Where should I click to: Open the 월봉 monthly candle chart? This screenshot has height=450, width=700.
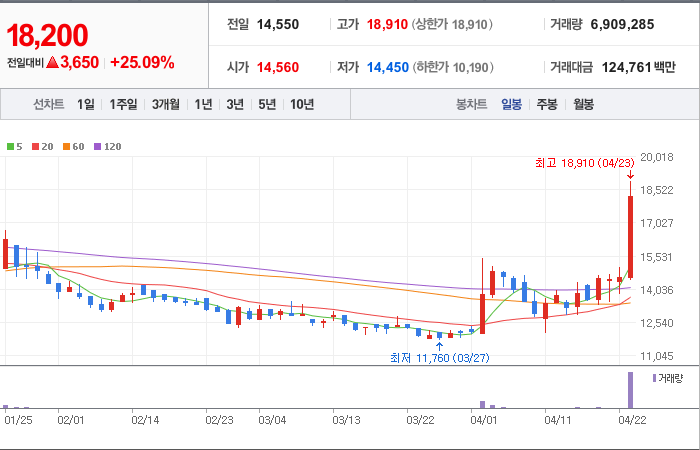583,105
